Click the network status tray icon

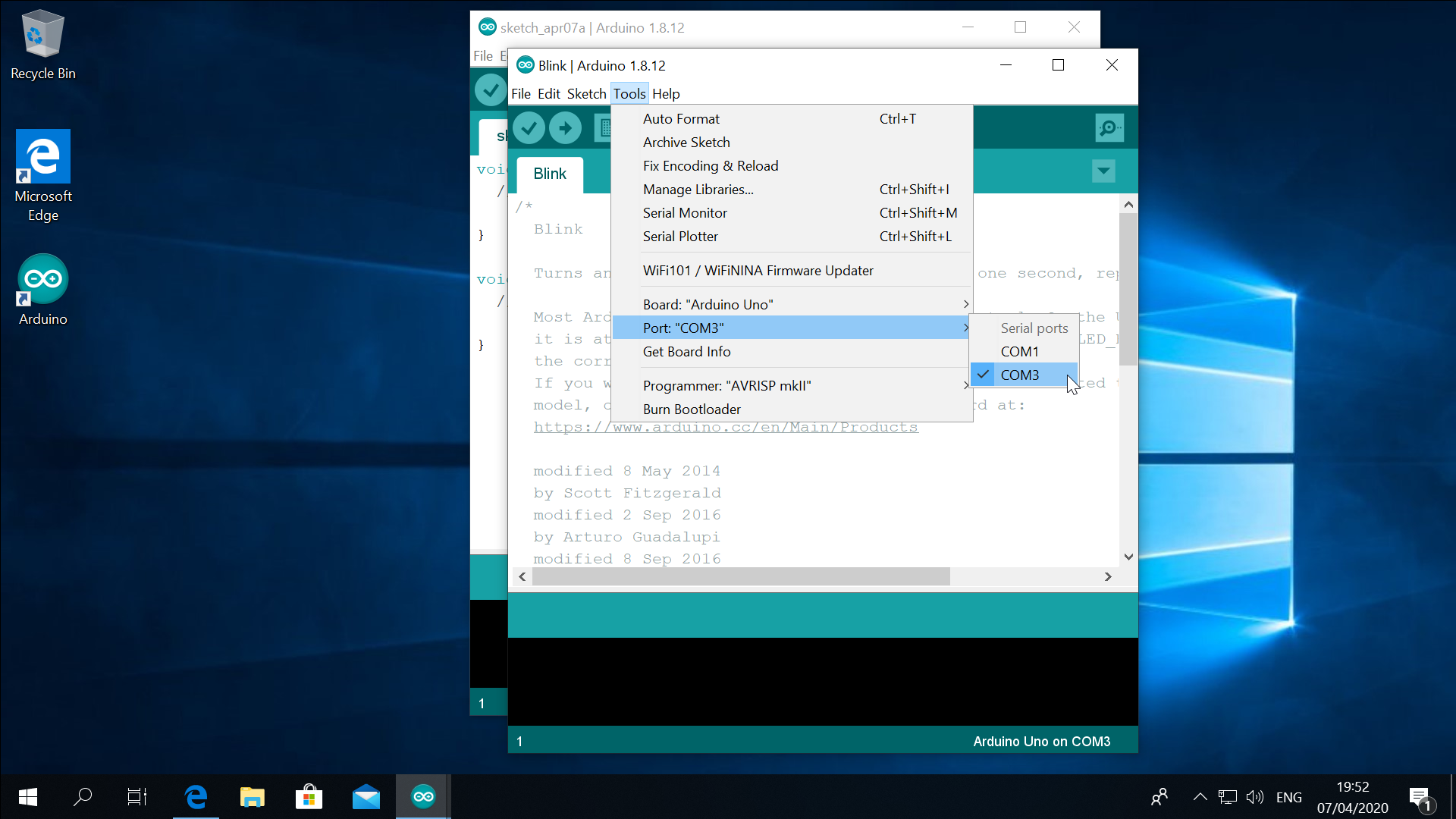[x=1228, y=797]
